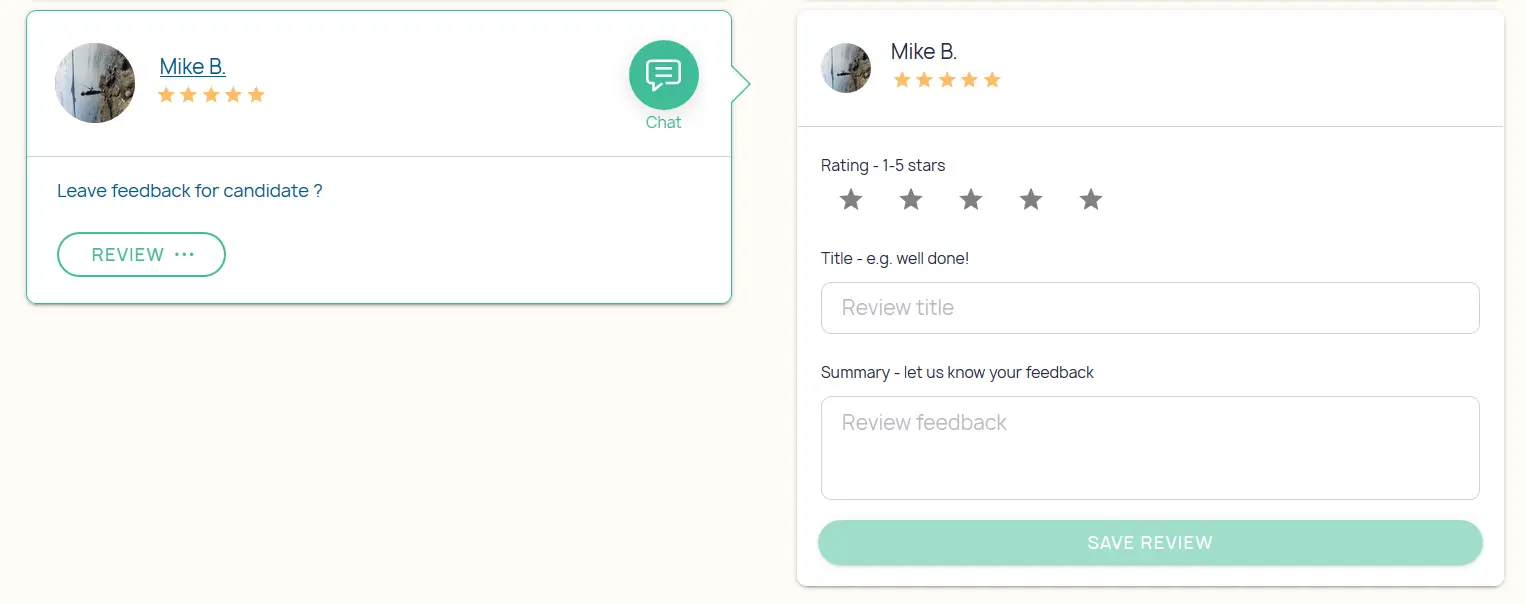
Task: Select the second rating star
Action: [x=911, y=200]
